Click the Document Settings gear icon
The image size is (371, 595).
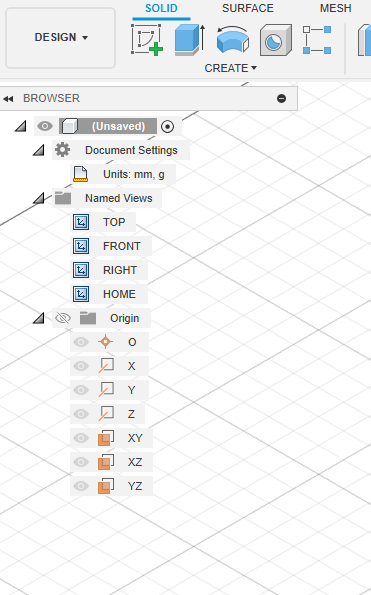pos(62,150)
